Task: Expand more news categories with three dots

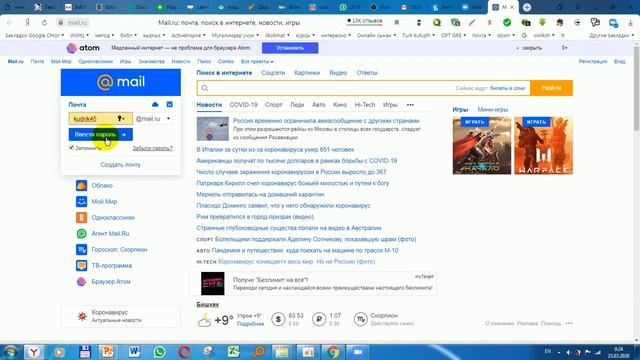Action: tap(410, 105)
